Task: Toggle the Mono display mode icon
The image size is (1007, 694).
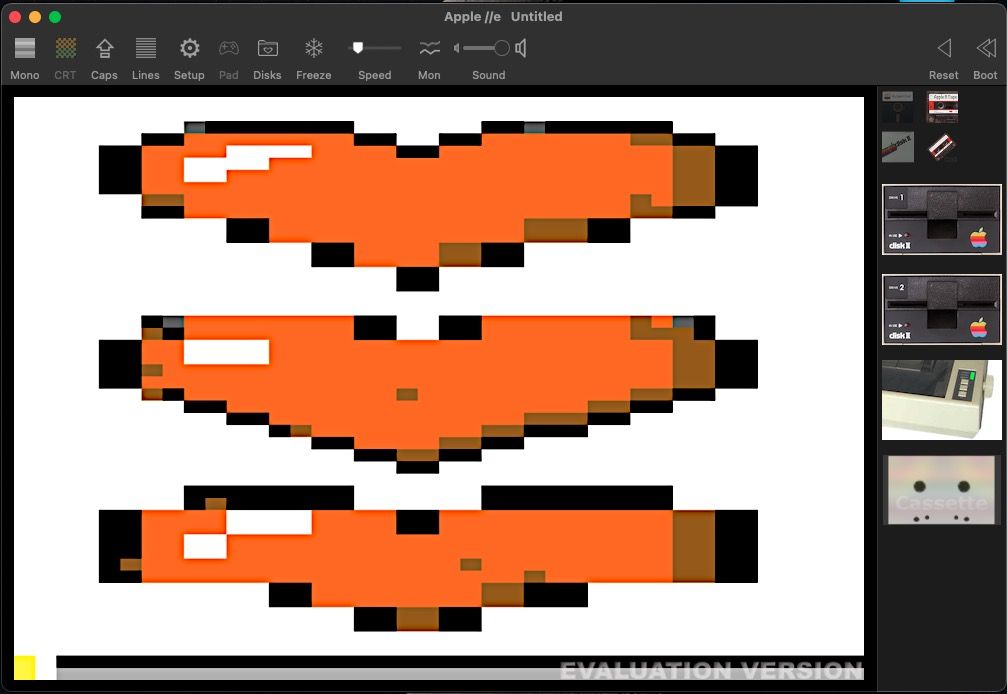Action: (x=25, y=48)
